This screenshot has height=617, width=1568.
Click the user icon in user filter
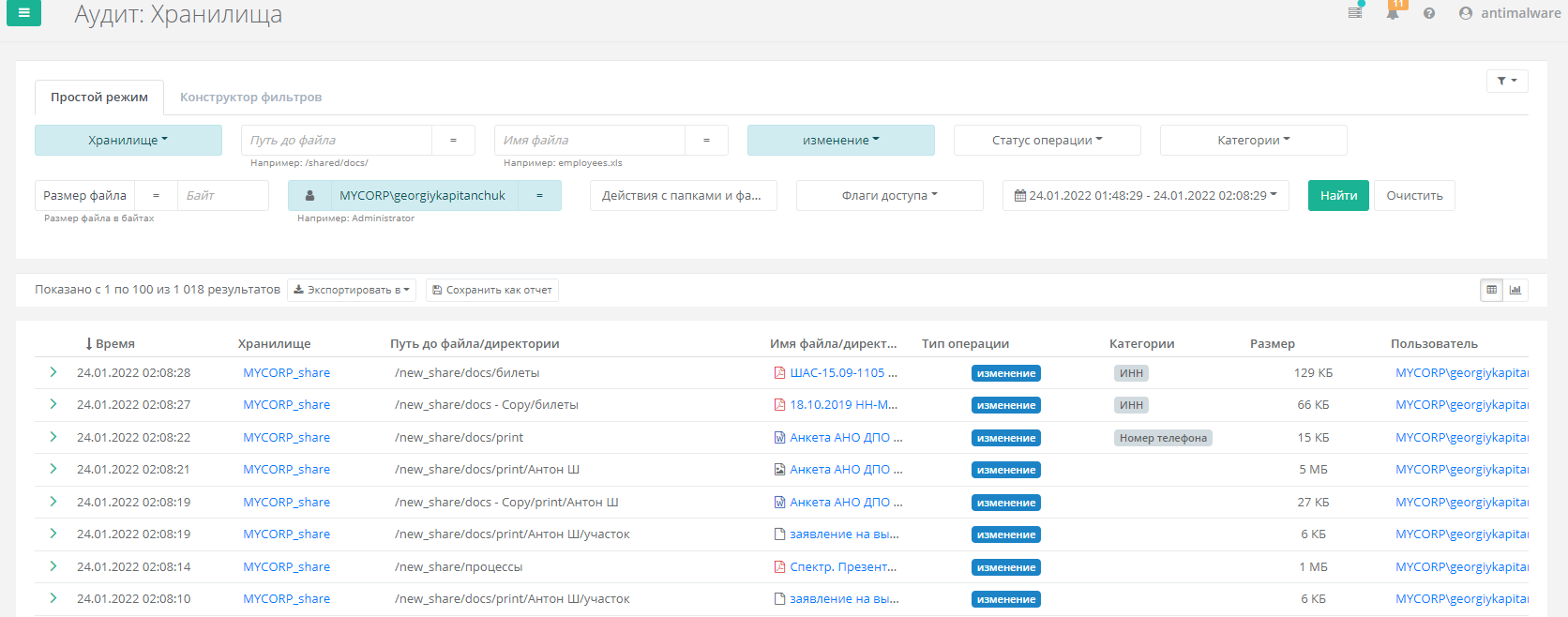(309, 196)
